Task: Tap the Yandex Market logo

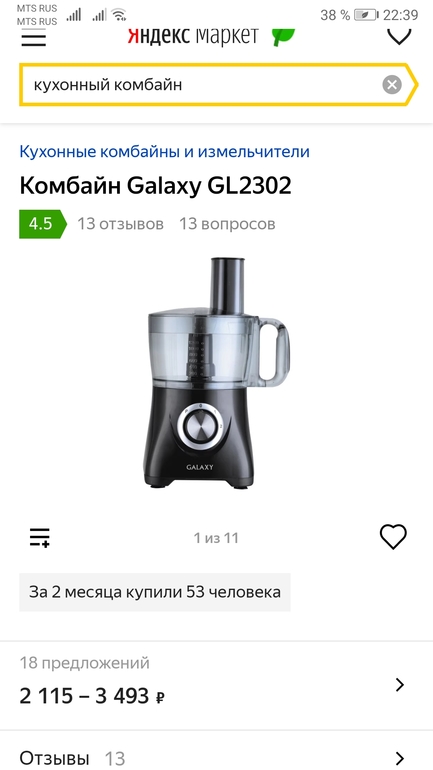Action: pyautogui.click(x=192, y=36)
